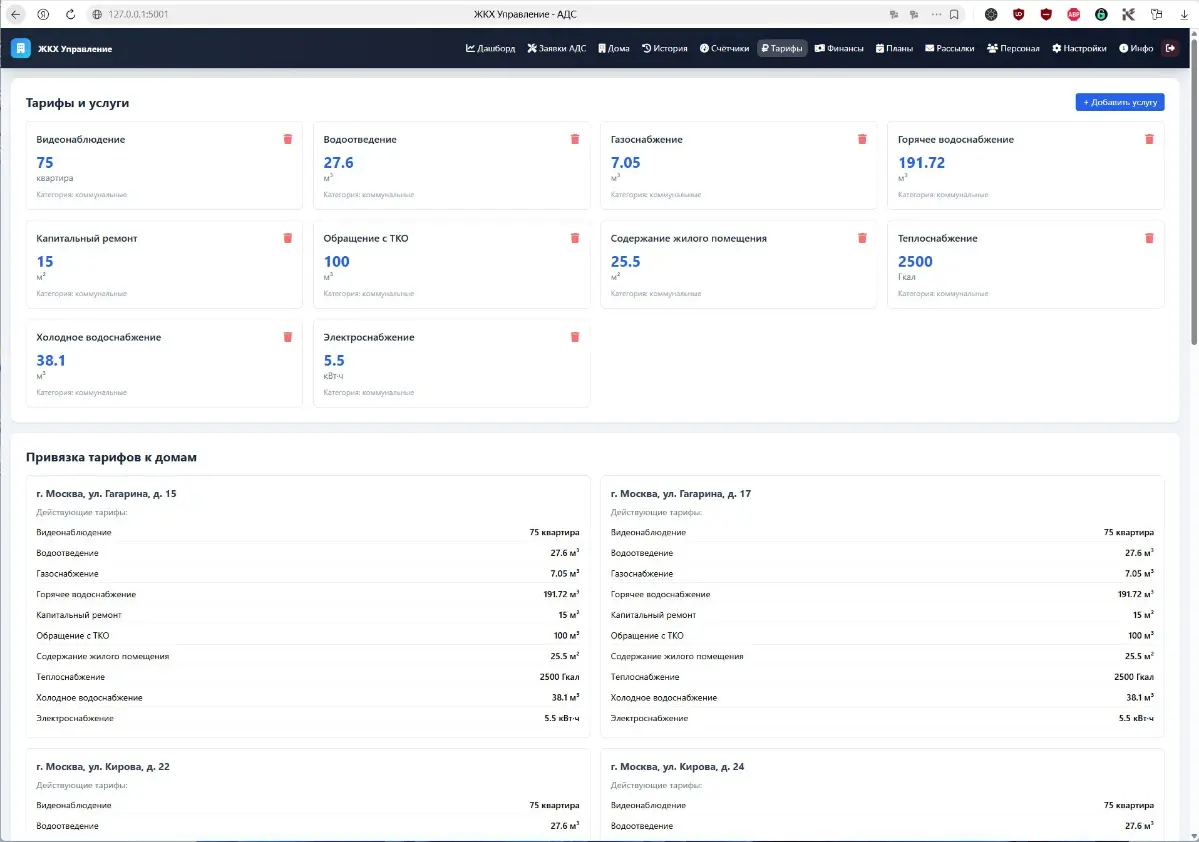This screenshot has height=842, width=1199.
Task: Go to Заявки АДС section
Action: coord(557,48)
